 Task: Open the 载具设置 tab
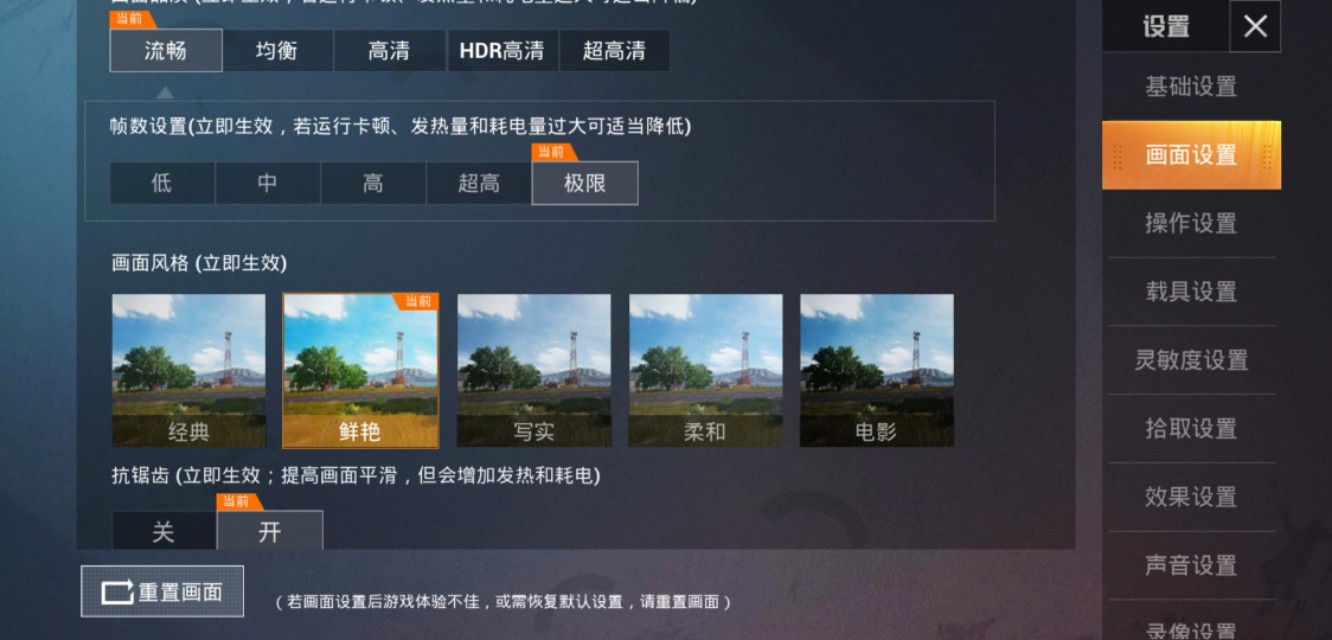[1191, 291]
